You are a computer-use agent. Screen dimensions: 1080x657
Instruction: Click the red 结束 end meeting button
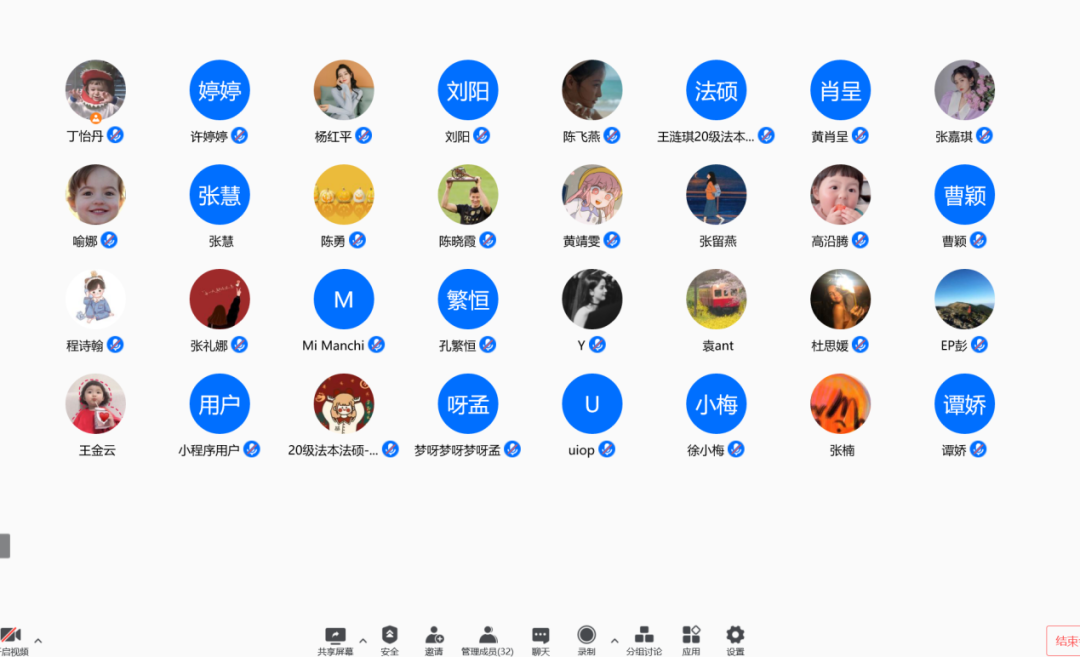(x=1064, y=641)
